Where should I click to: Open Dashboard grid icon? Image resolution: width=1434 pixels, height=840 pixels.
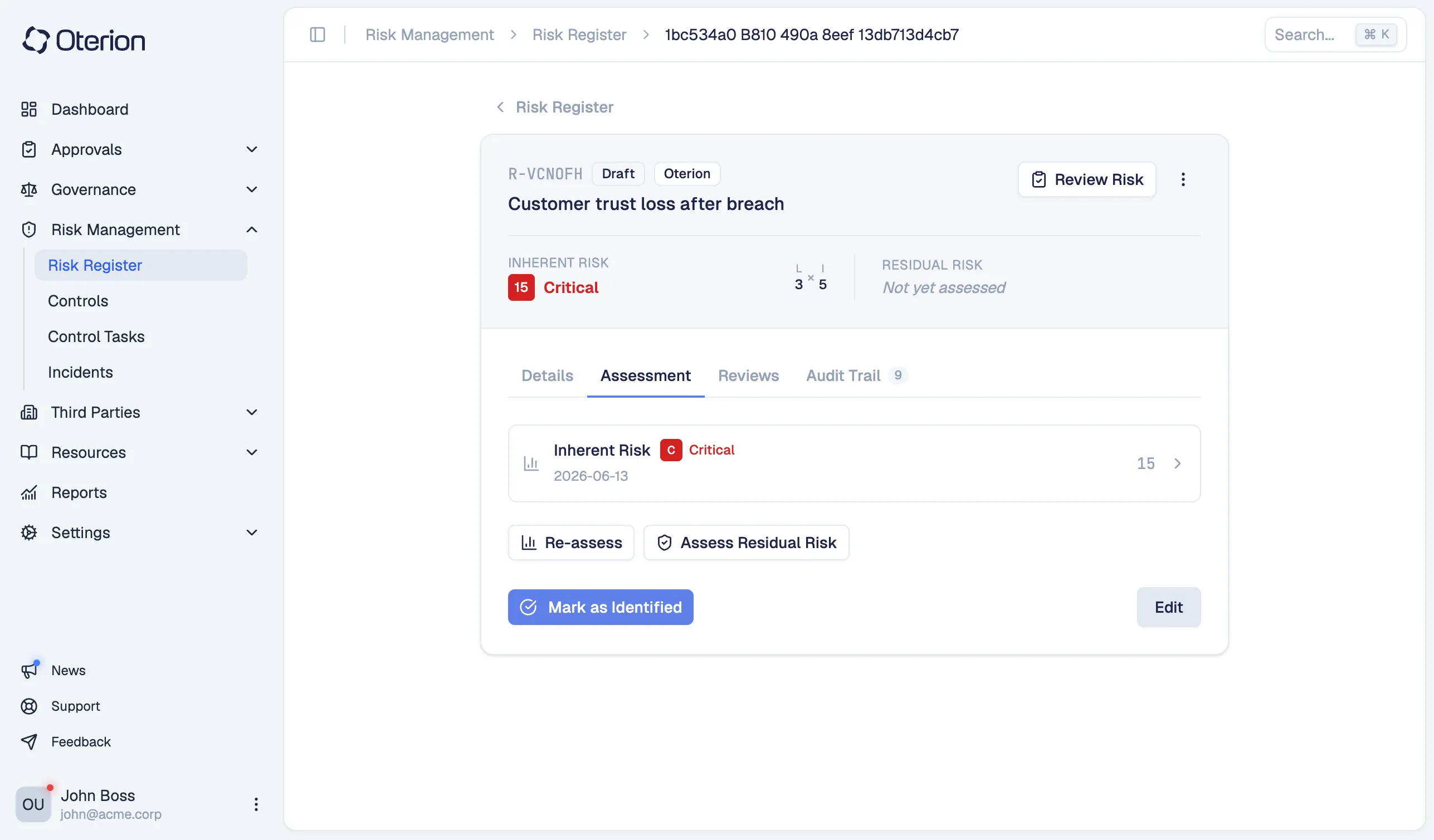pos(29,109)
